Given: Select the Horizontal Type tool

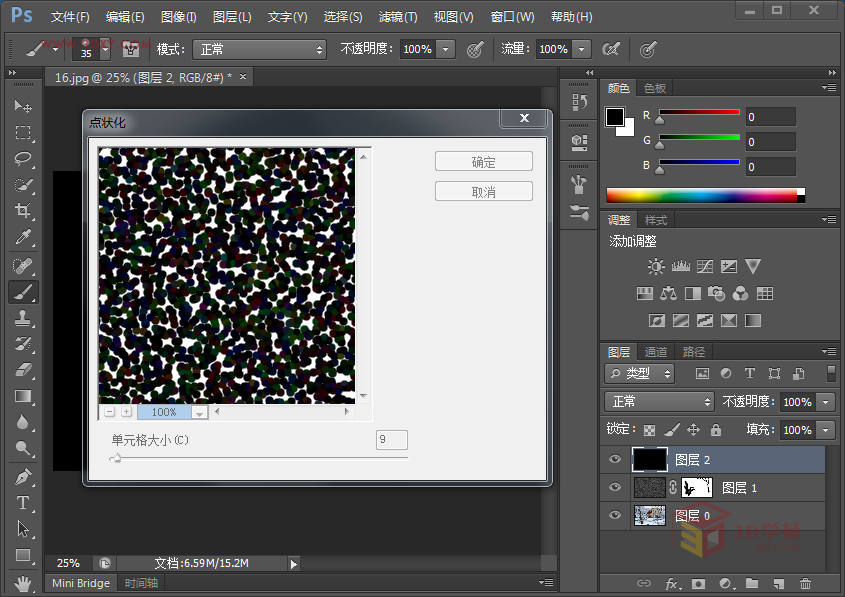Looking at the screenshot, I should point(23,503).
